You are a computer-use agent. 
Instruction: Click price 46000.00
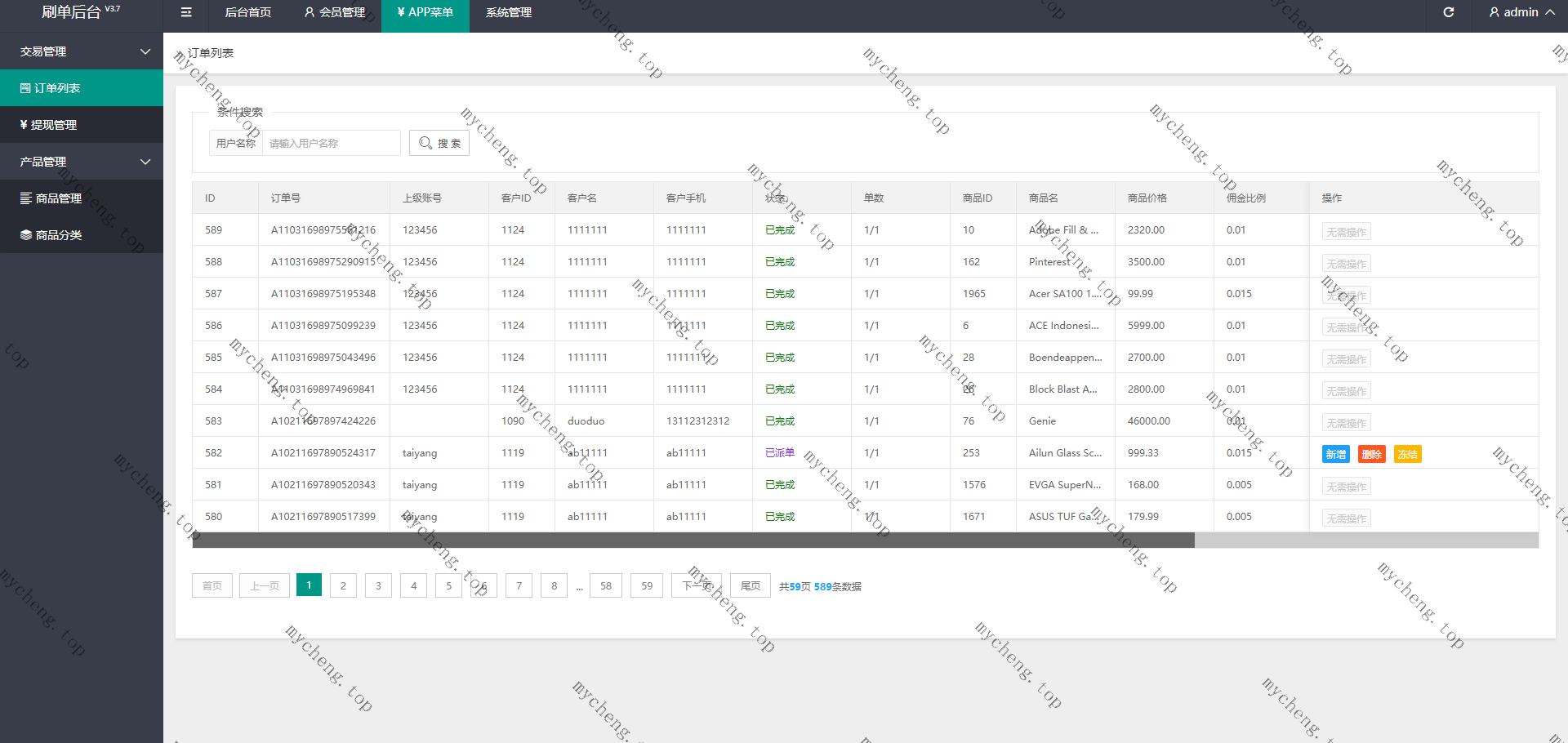coord(1149,421)
